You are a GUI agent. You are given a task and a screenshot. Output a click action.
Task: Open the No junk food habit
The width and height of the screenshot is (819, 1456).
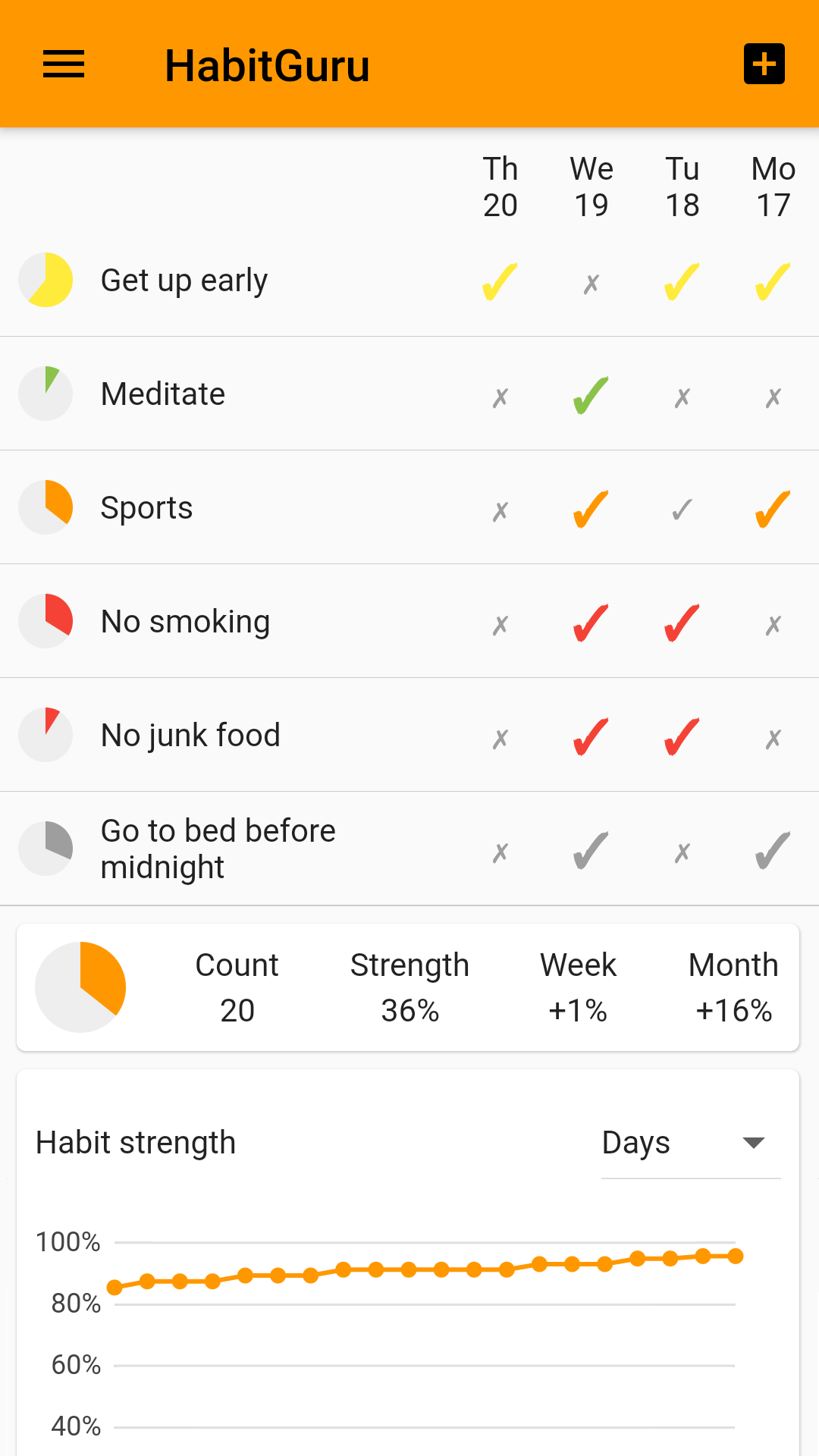point(190,736)
